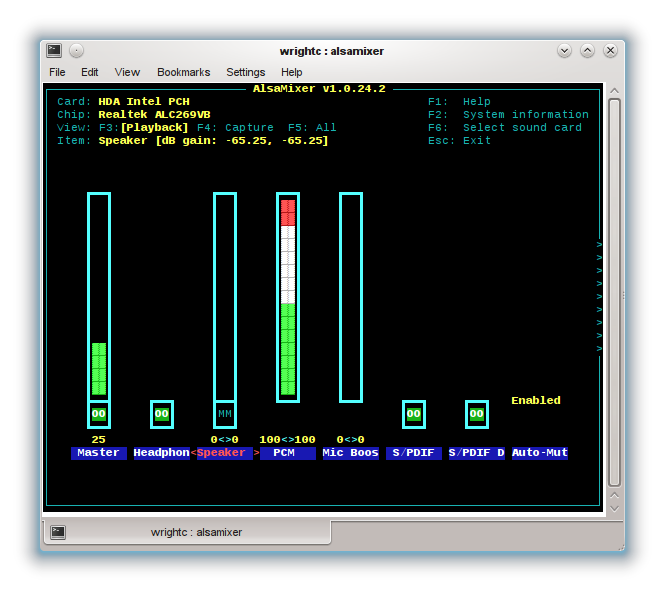
Task: Select the Master channel label
Action: pos(99,453)
